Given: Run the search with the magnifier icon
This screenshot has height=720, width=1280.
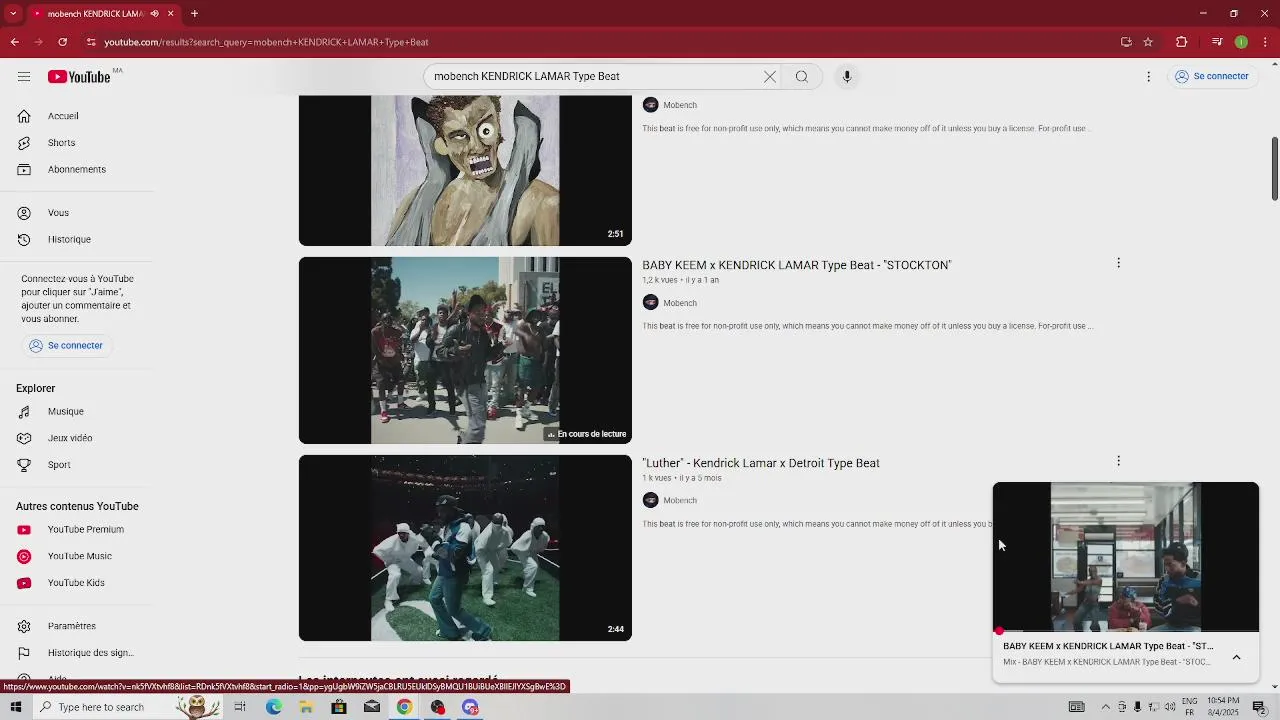Looking at the screenshot, I should click(802, 76).
